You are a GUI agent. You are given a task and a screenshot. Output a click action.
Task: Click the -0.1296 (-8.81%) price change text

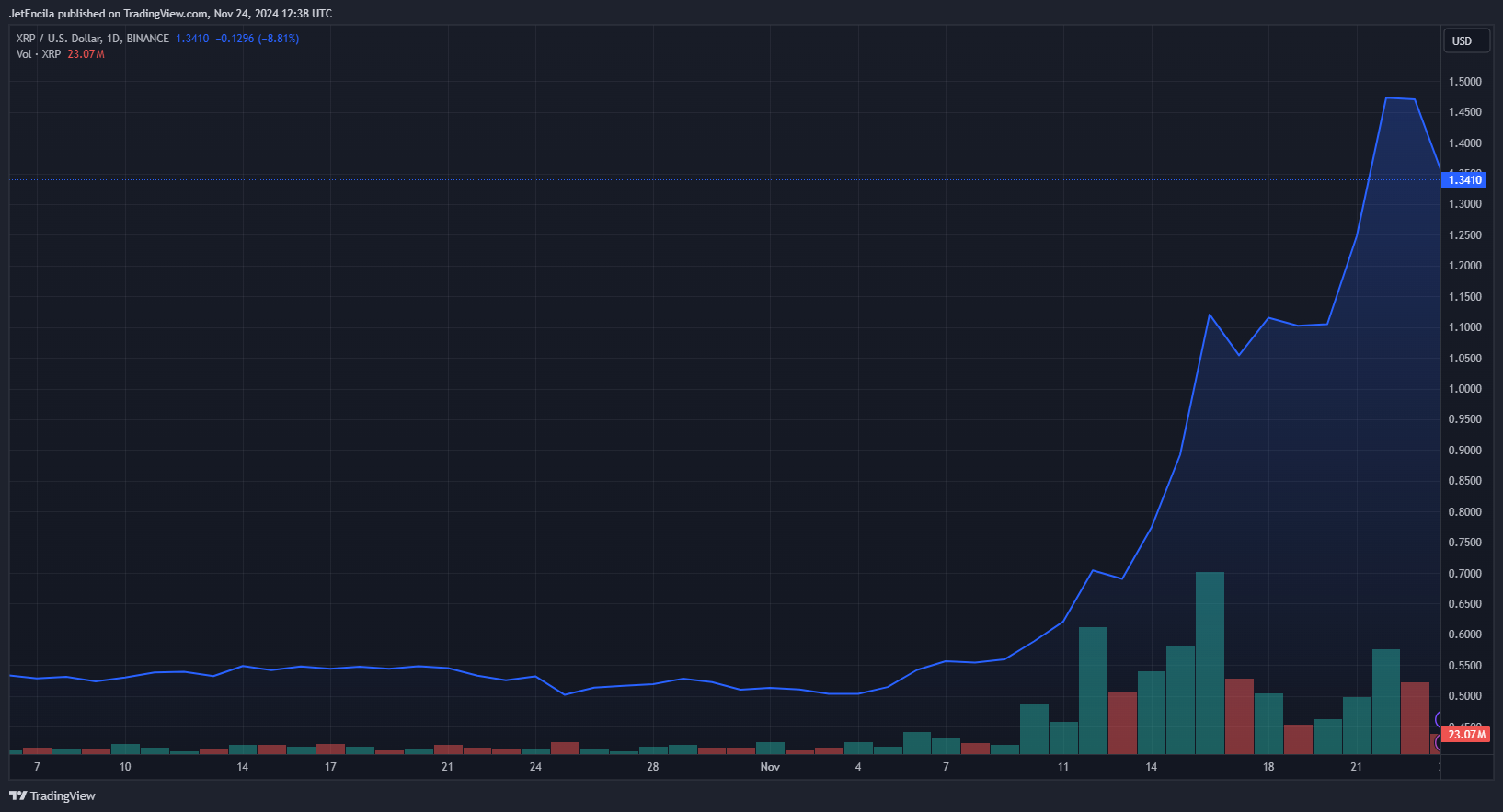tap(258, 39)
